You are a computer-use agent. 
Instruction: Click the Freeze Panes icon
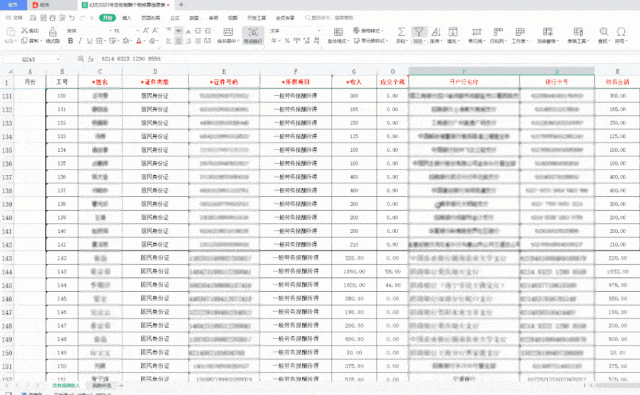(547, 32)
